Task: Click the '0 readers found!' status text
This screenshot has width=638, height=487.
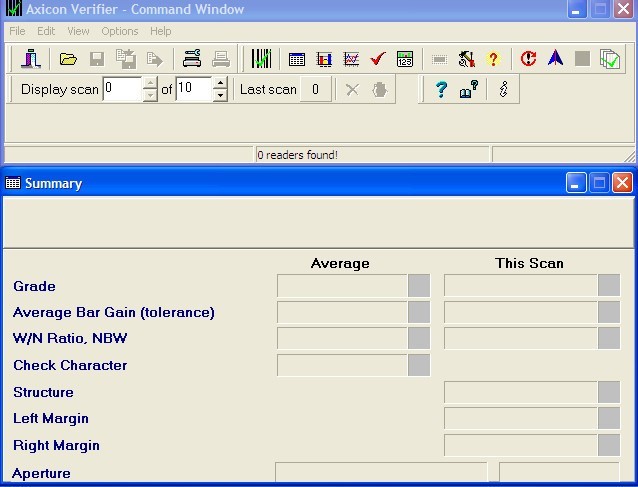Action: tap(297, 155)
